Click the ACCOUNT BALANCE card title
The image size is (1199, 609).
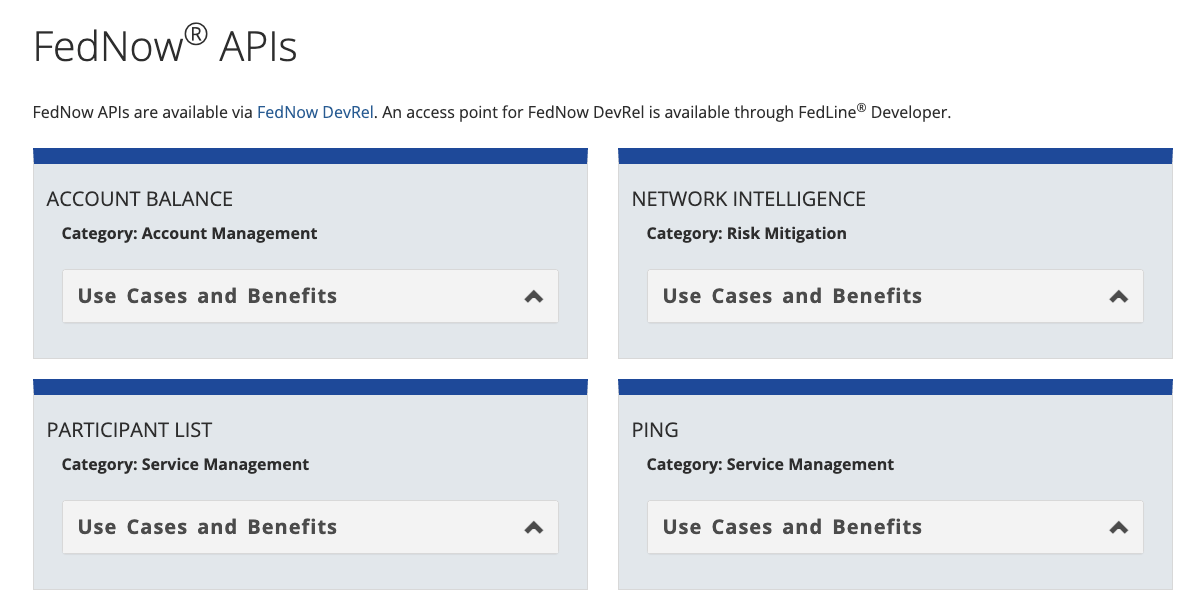pyautogui.click(x=139, y=199)
